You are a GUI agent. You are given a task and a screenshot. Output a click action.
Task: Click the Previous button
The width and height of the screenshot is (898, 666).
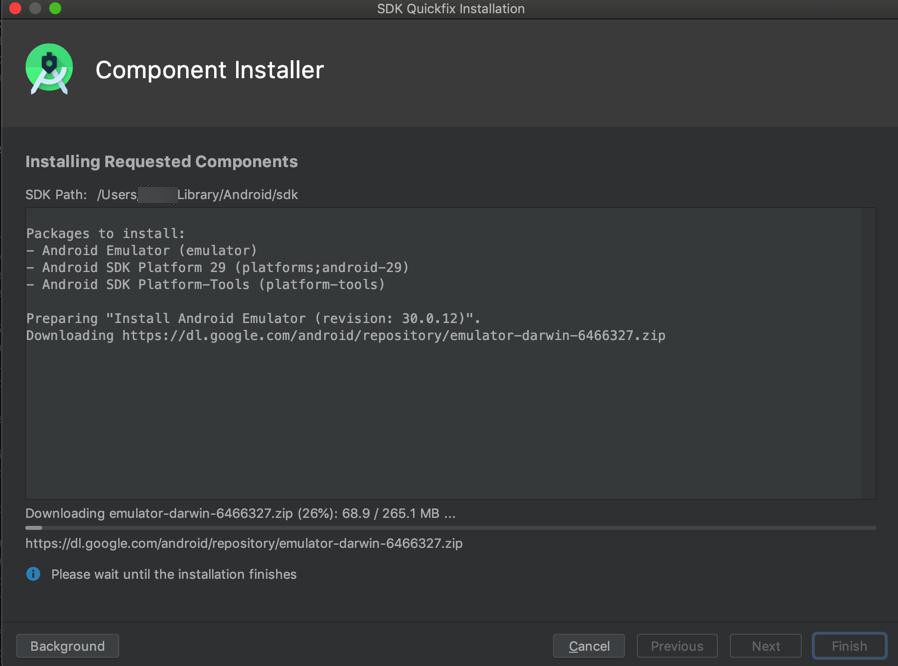point(677,646)
